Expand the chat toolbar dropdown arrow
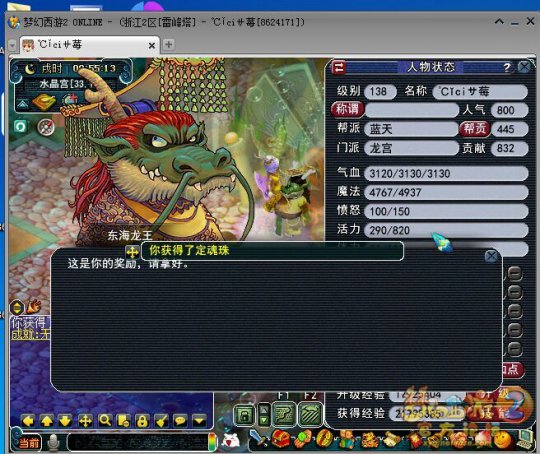The height and width of the screenshot is (454, 540). 199,421
